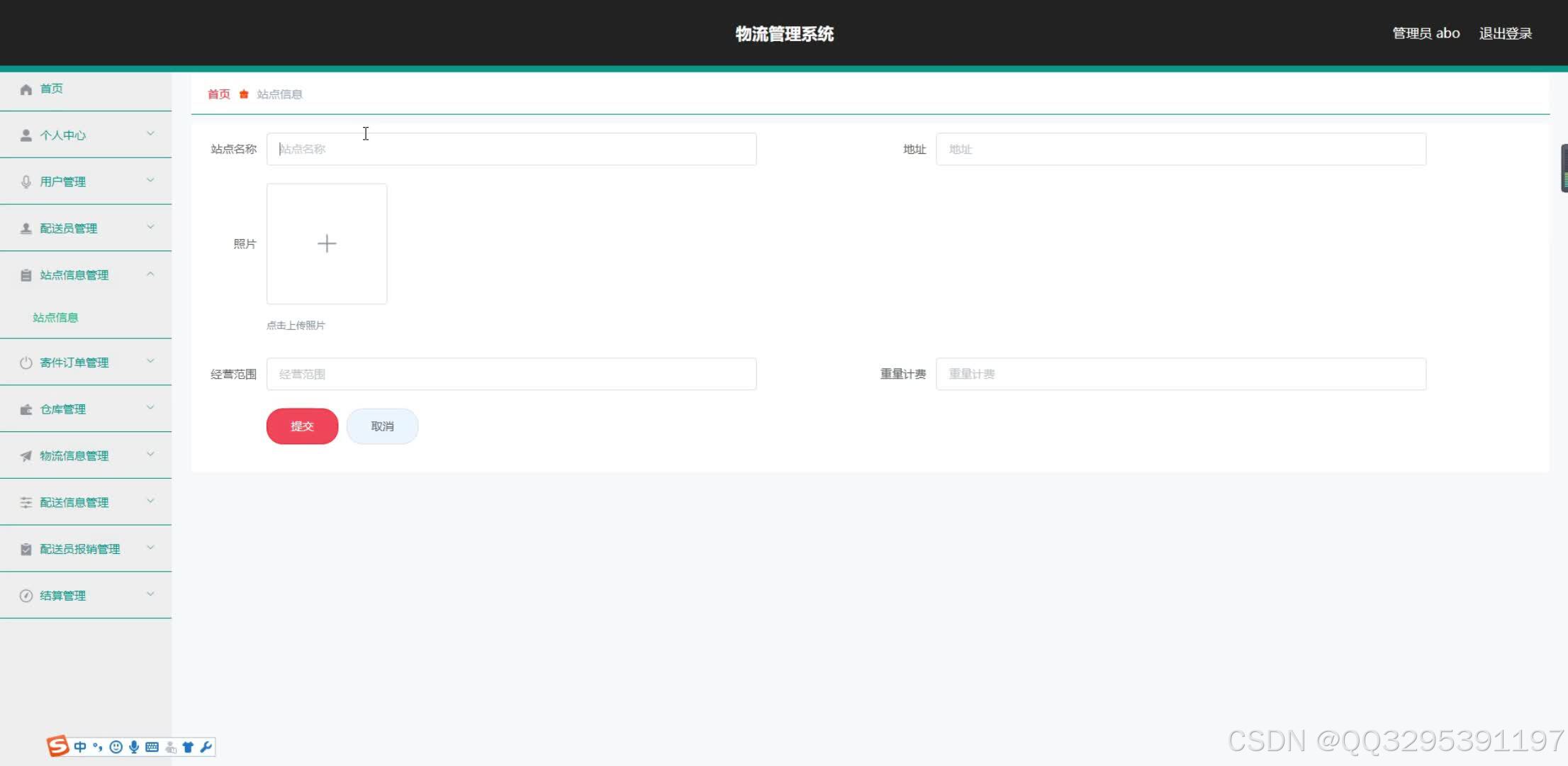Expand the 物流信息管理 menu chevron
This screenshot has height=766, width=1568.
tap(150, 455)
